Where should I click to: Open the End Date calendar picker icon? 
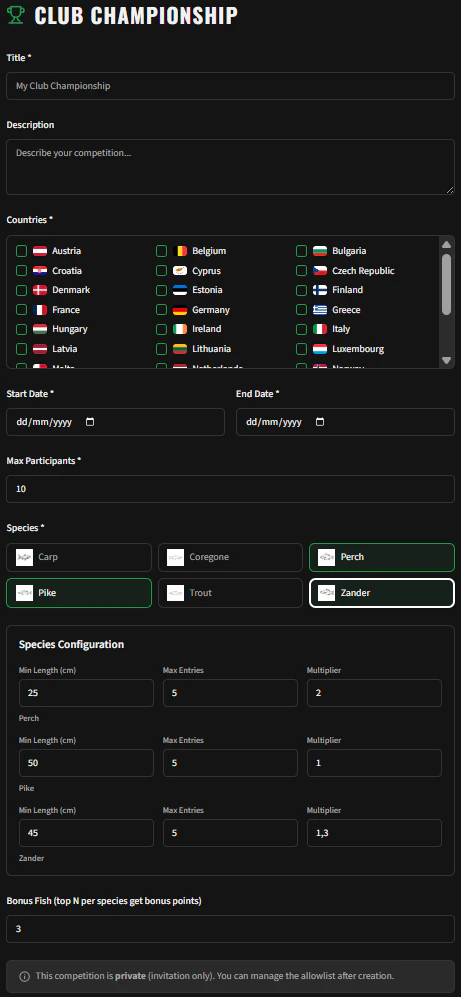320,422
